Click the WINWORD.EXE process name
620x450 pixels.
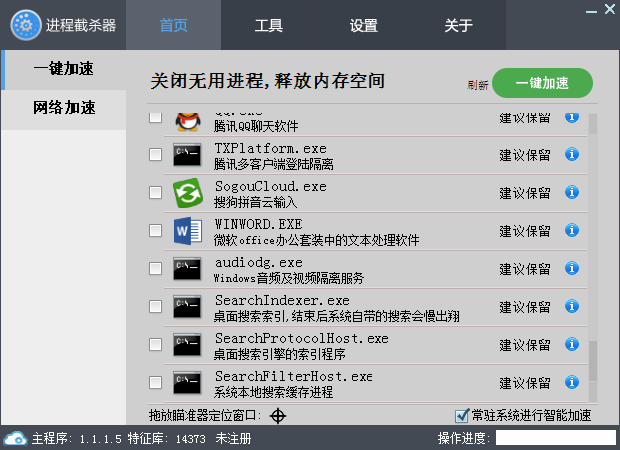tap(259, 224)
